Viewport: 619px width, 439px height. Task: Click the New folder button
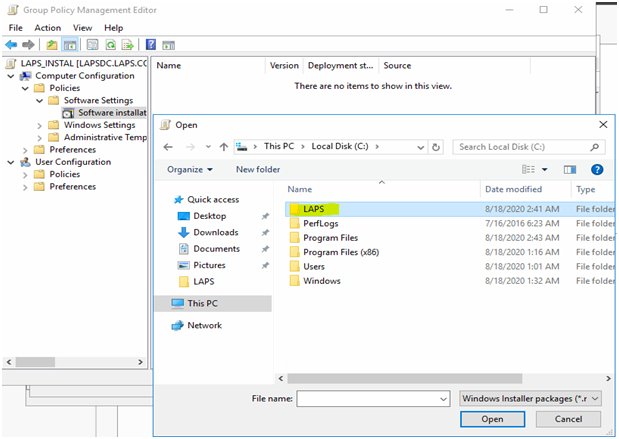(x=258, y=170)
